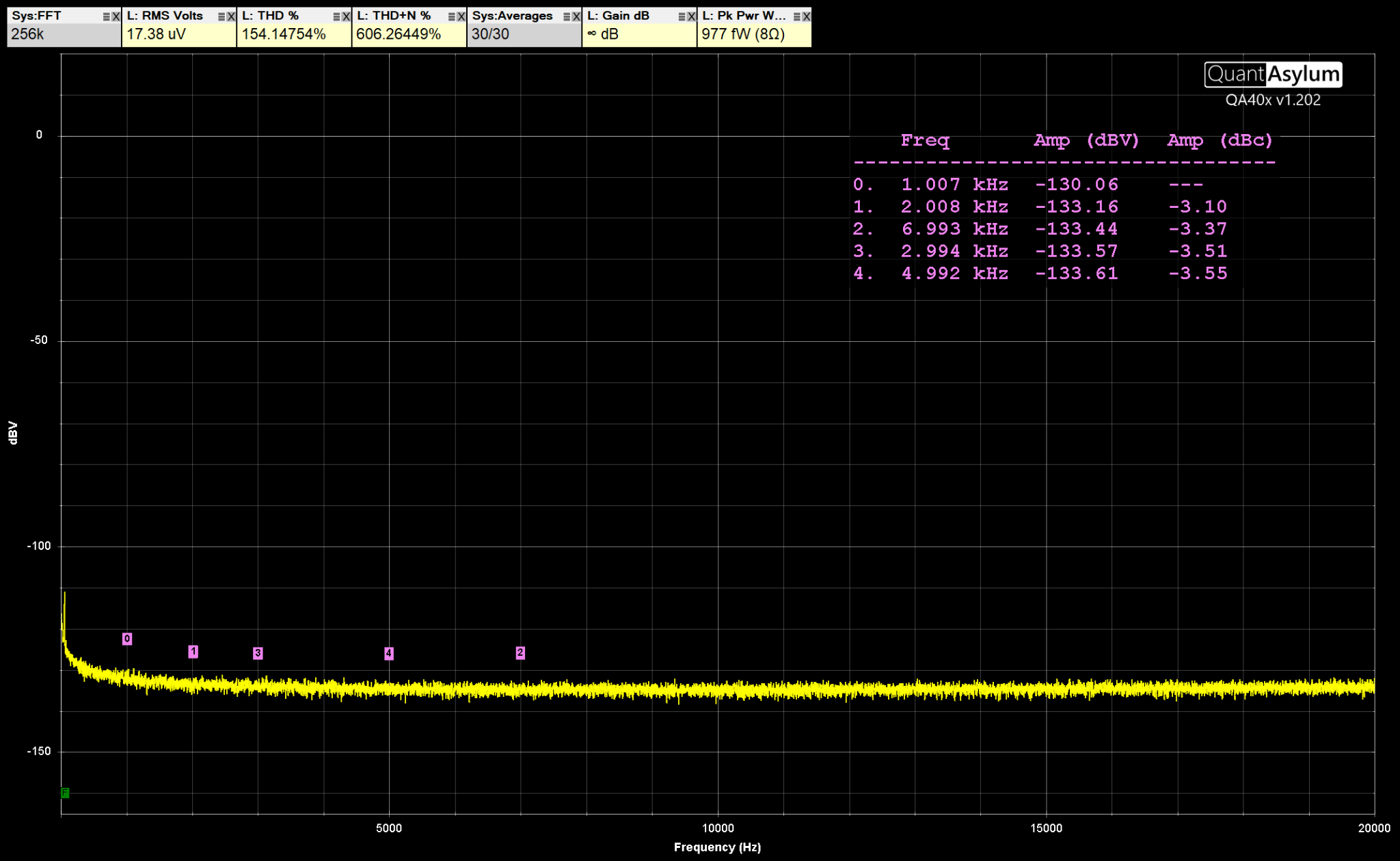The image size is (1400, 861).
Task: Click the Frequency (Hz) axis label
Action: point(717,847)
